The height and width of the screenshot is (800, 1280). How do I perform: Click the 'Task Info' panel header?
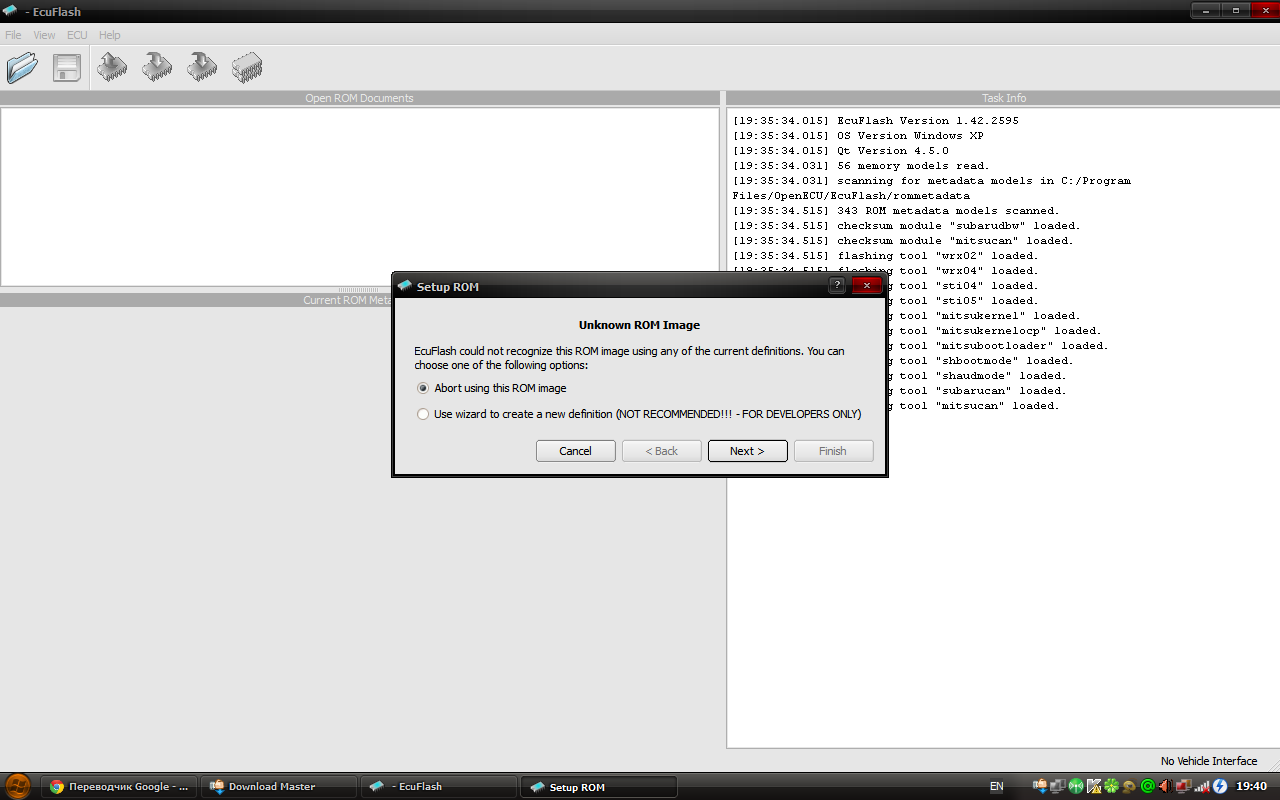tap(1003, 98)
